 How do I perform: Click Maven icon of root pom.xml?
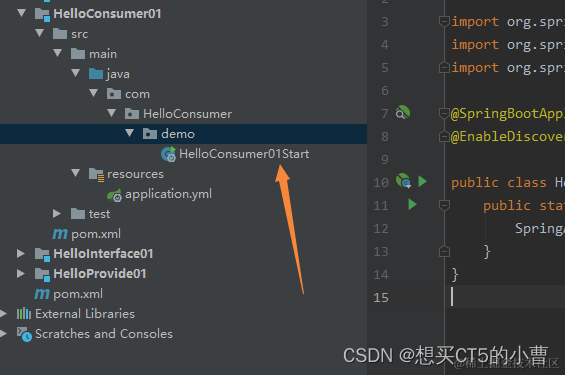click(x=42, y=294)
